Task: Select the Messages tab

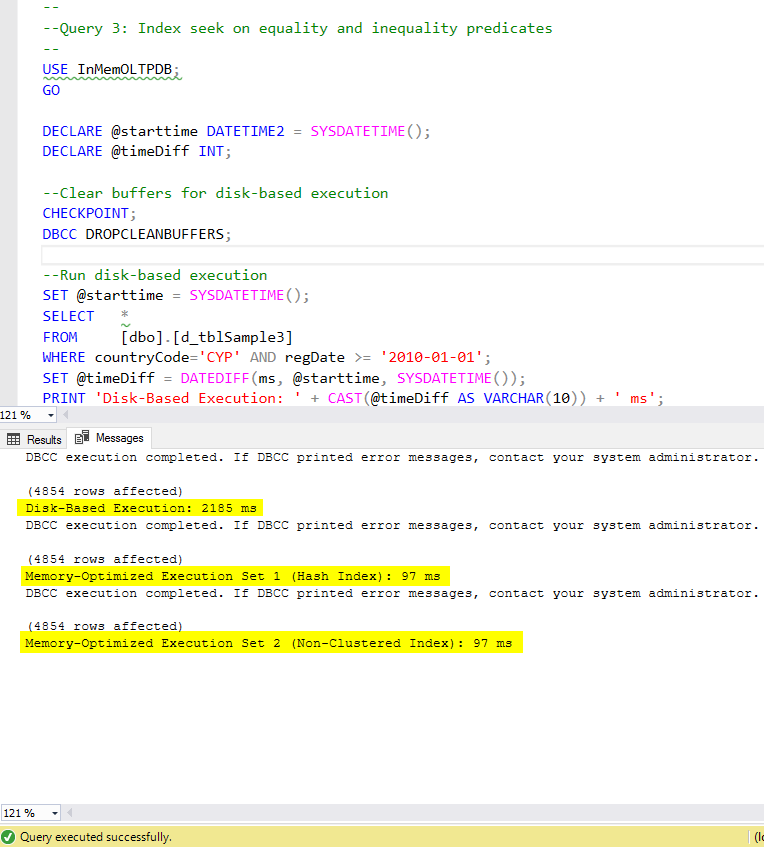Action: tap(109, 438)
